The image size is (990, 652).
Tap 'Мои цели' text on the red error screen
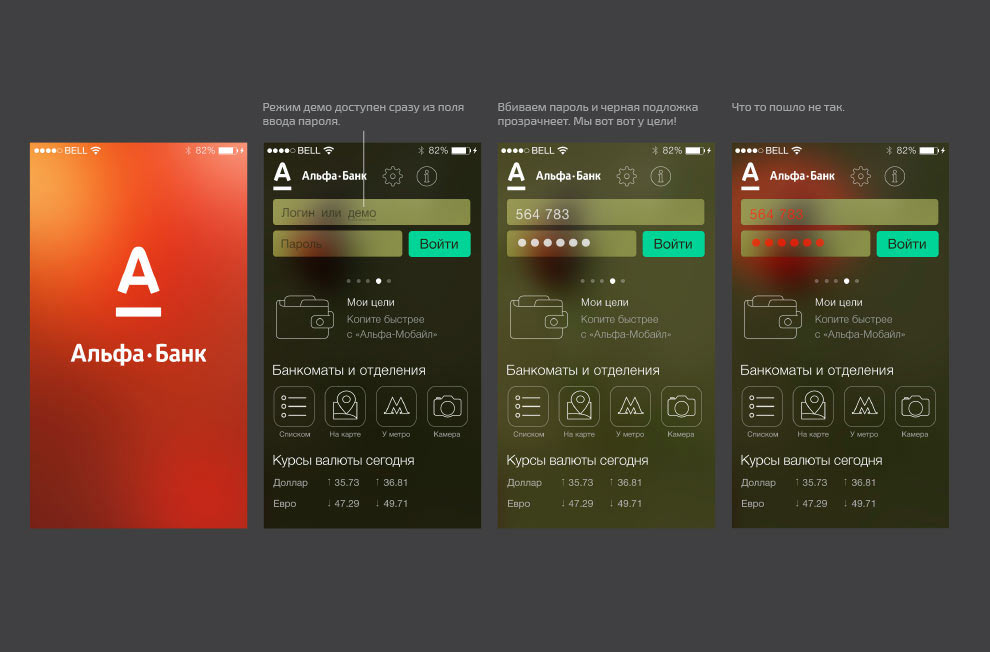839,302
